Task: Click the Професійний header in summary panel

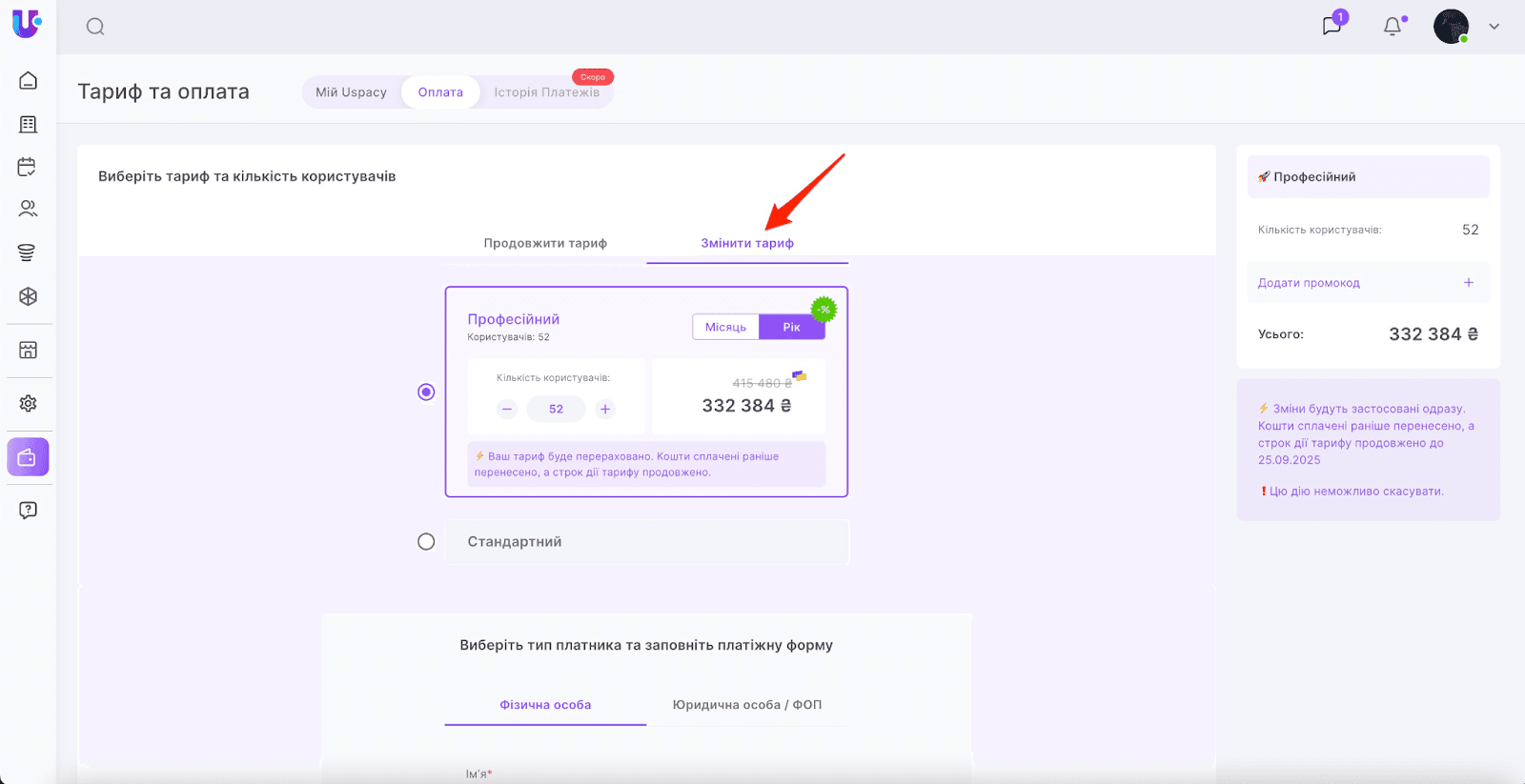Action: coord(1369,177)
